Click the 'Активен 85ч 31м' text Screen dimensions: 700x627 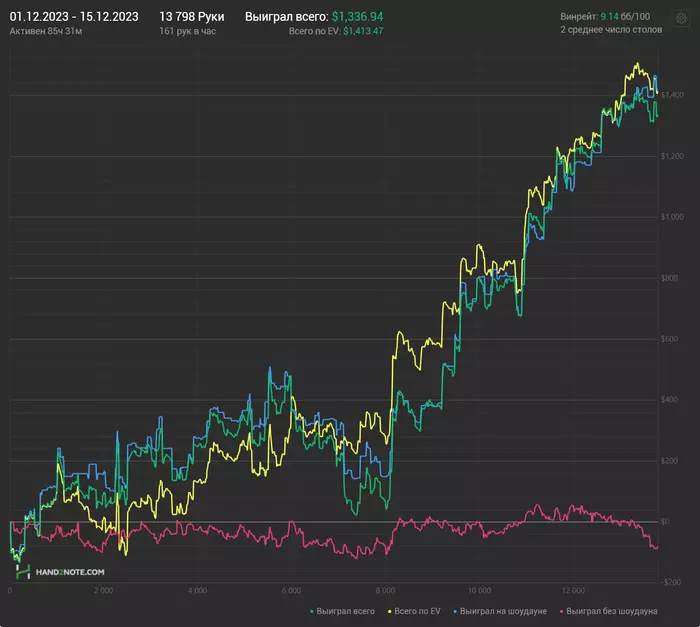46,31
